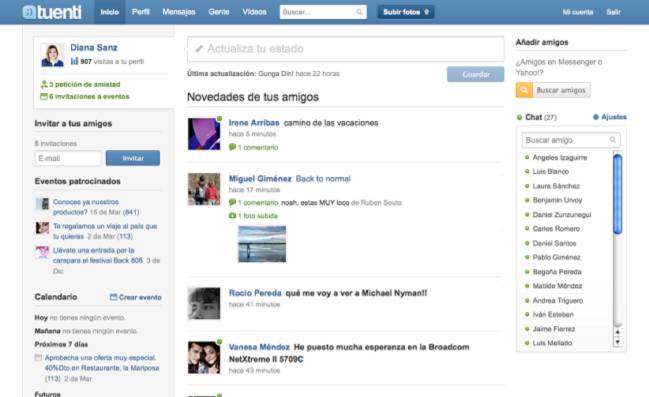Image resolution: width=649 pixels, height=397 pixels.
Task: Click the calendar icon next to Crear evento
Action: tap(113, 297)
